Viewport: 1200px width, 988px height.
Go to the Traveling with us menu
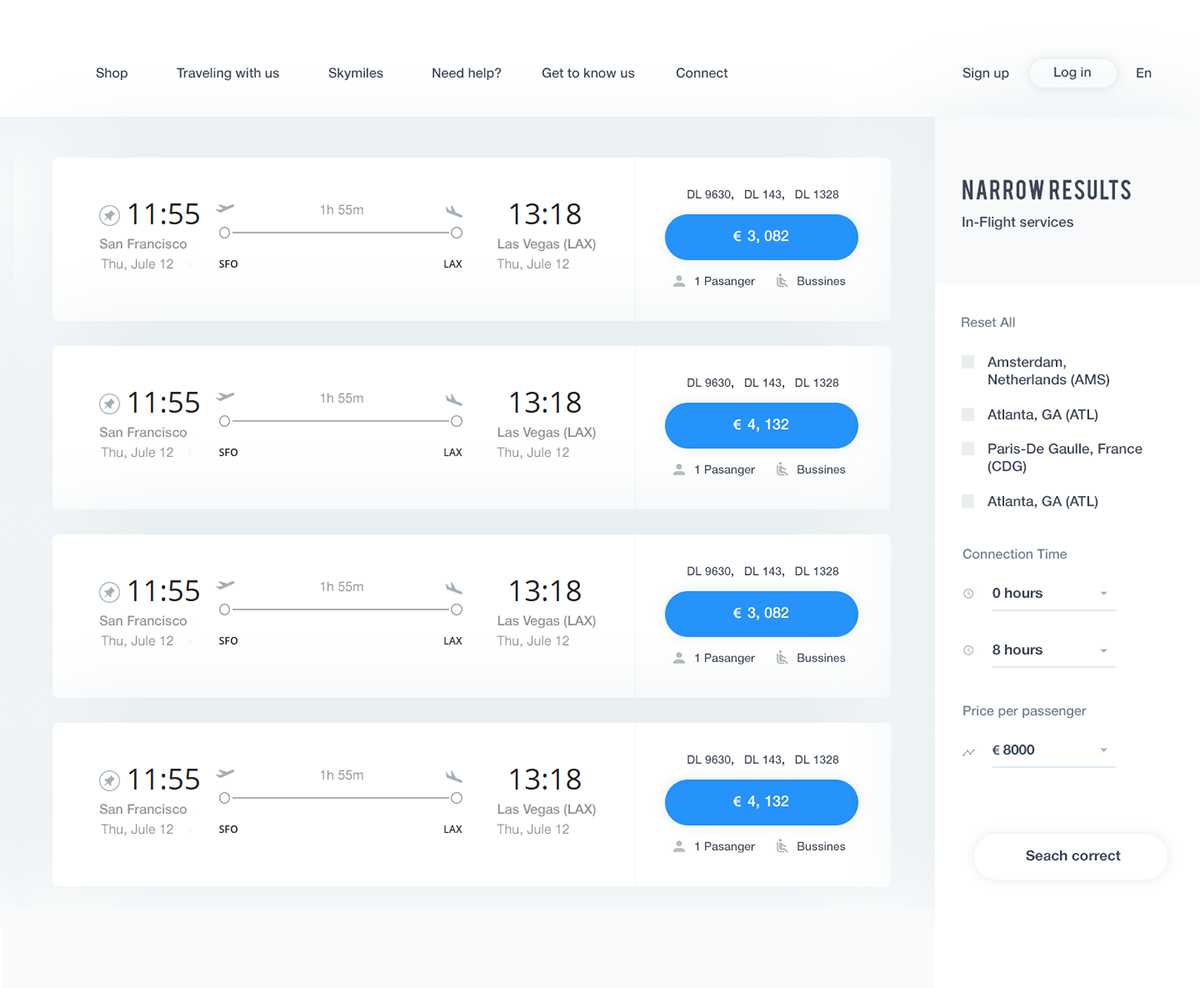tap(228, 73)
